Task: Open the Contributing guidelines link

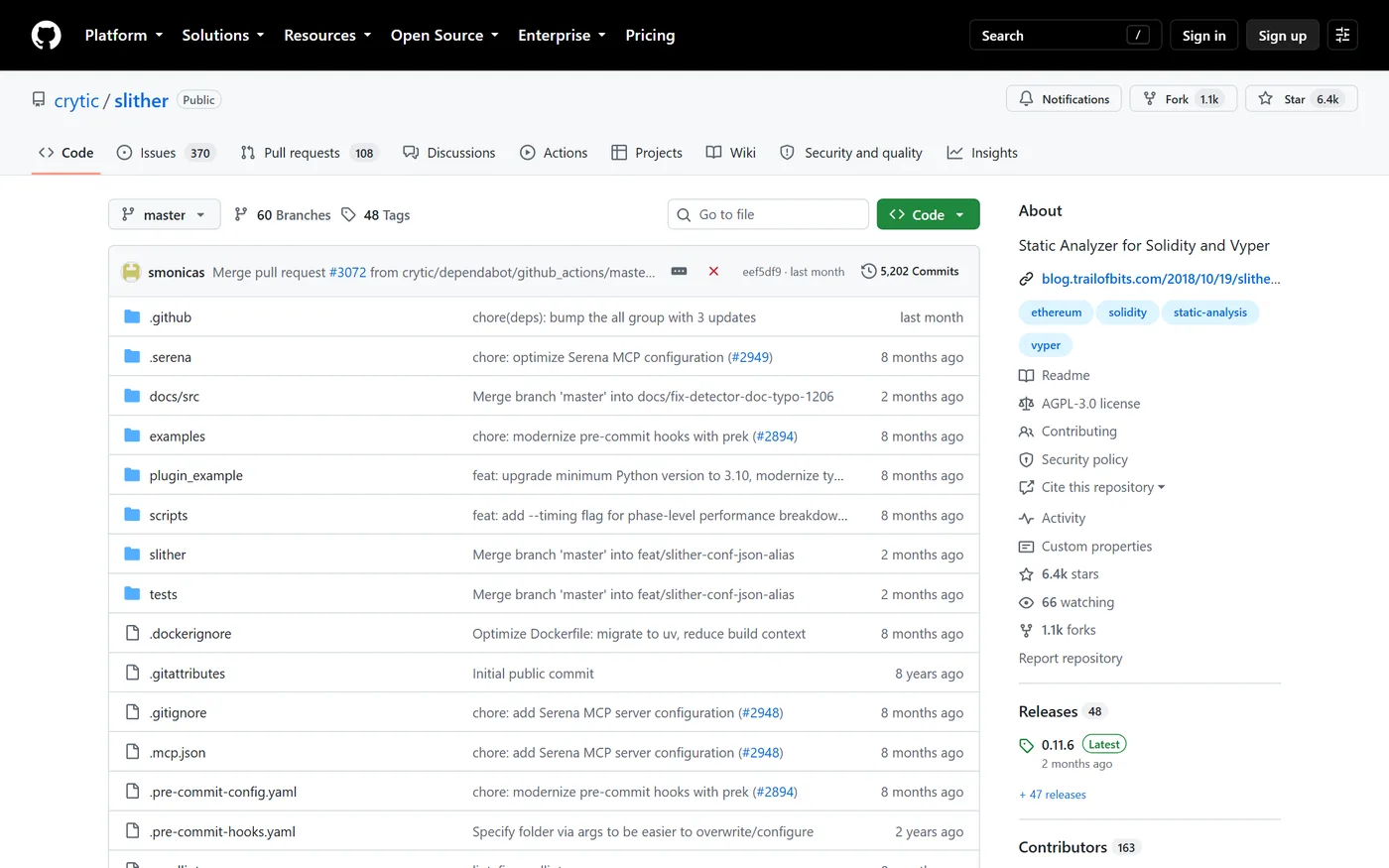Action: [1068, 432]
